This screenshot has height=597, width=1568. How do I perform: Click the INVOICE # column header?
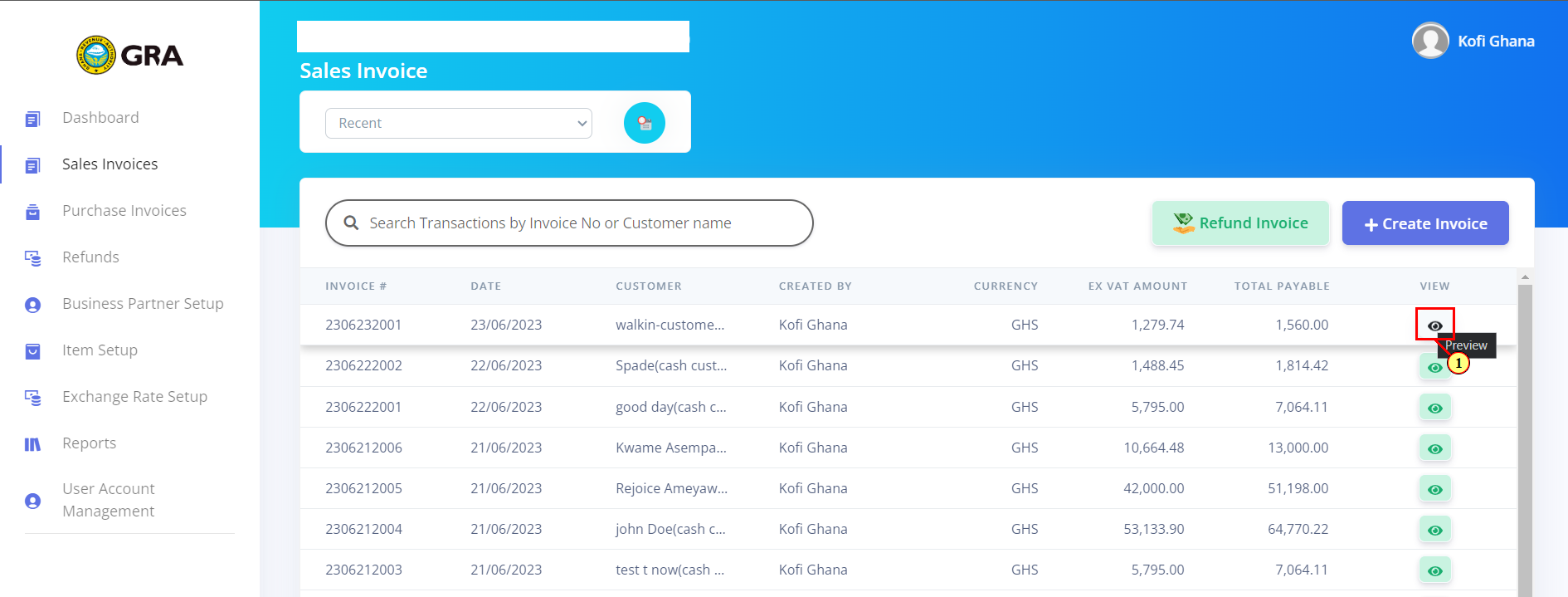(x=356, y=286)
